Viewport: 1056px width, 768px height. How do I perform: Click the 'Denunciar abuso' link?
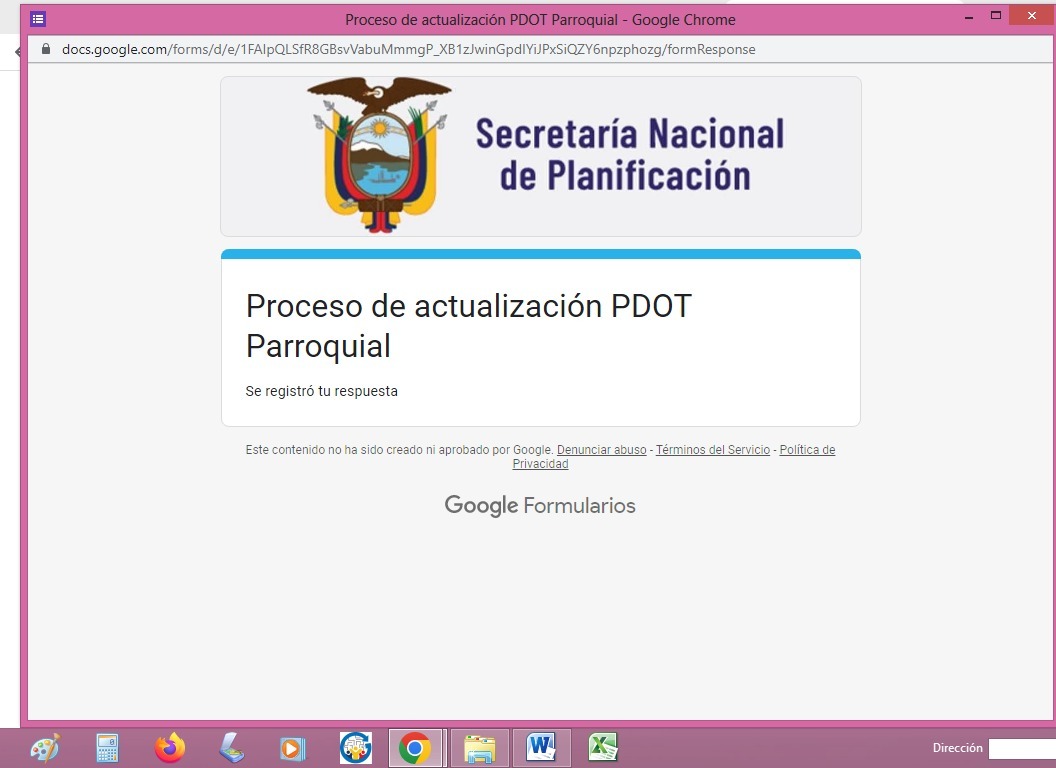point(601,450)
